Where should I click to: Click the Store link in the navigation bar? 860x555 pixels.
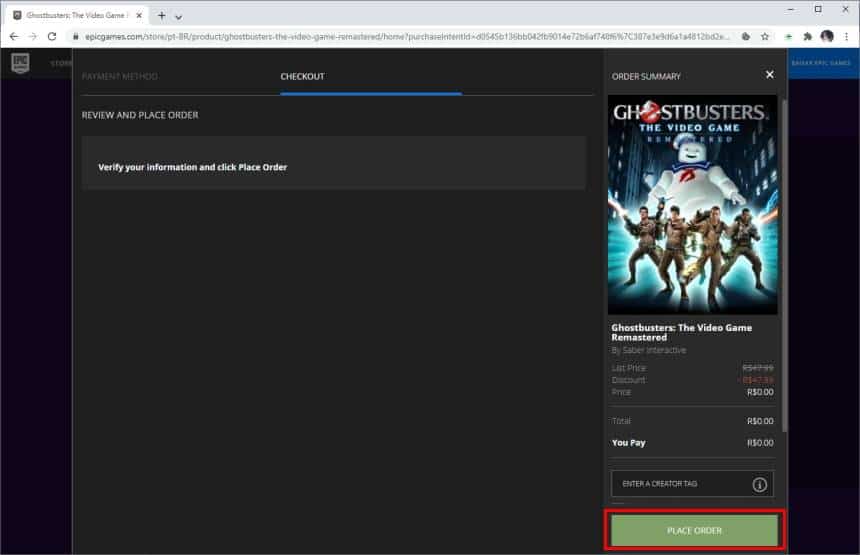(x=61, y=63)
